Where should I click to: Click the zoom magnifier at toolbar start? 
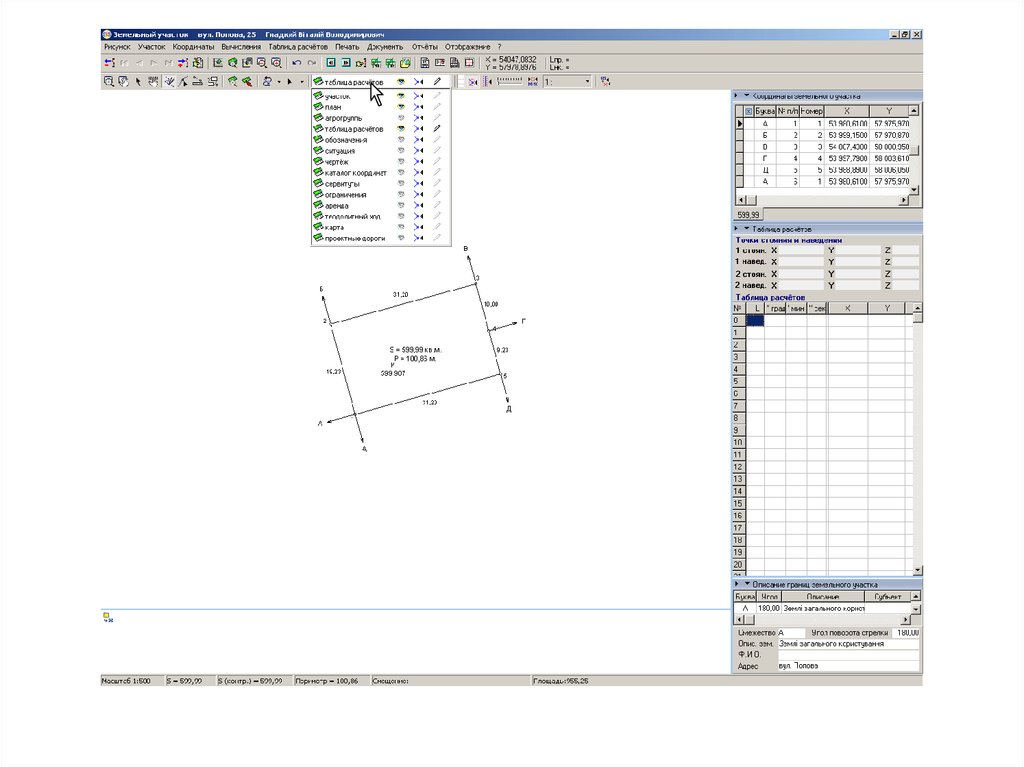coord(108,82)
